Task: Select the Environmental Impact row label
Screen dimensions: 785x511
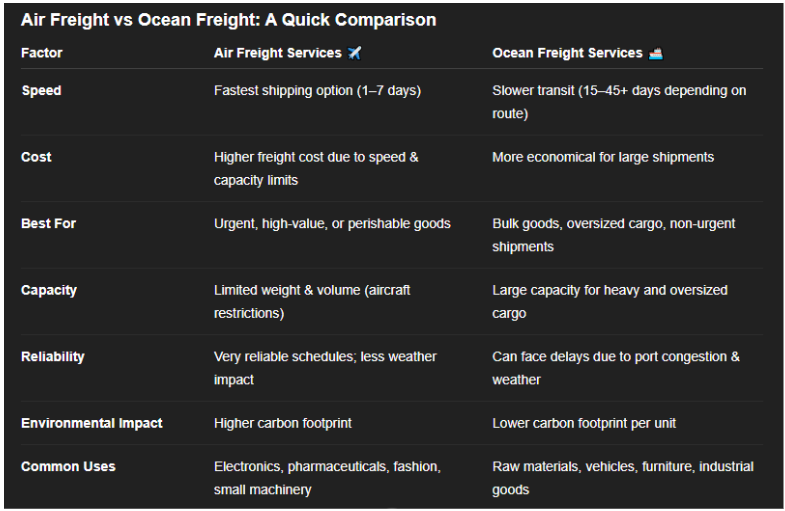Action: (92, 423)
